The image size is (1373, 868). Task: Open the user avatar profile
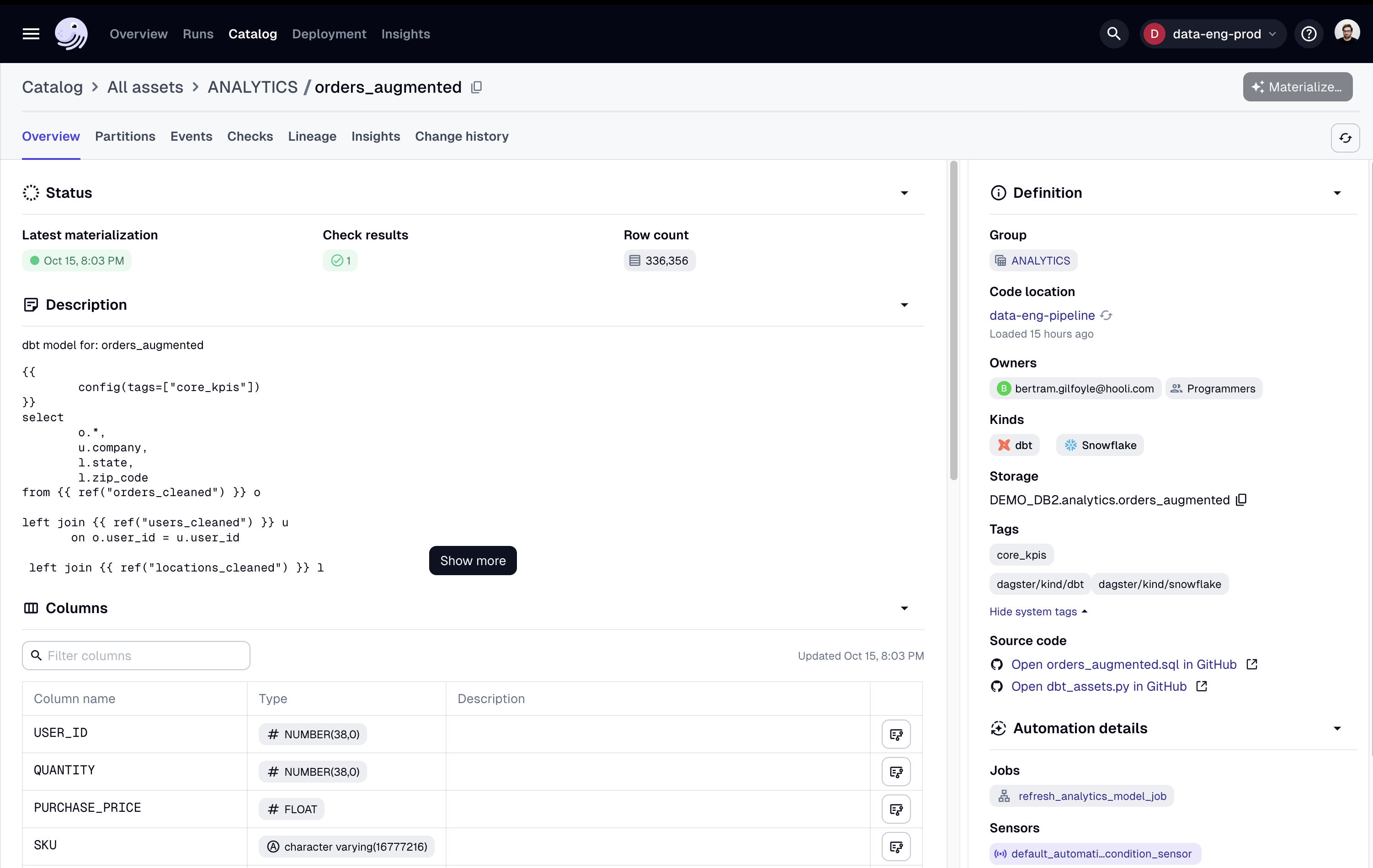coord(1347,33)
